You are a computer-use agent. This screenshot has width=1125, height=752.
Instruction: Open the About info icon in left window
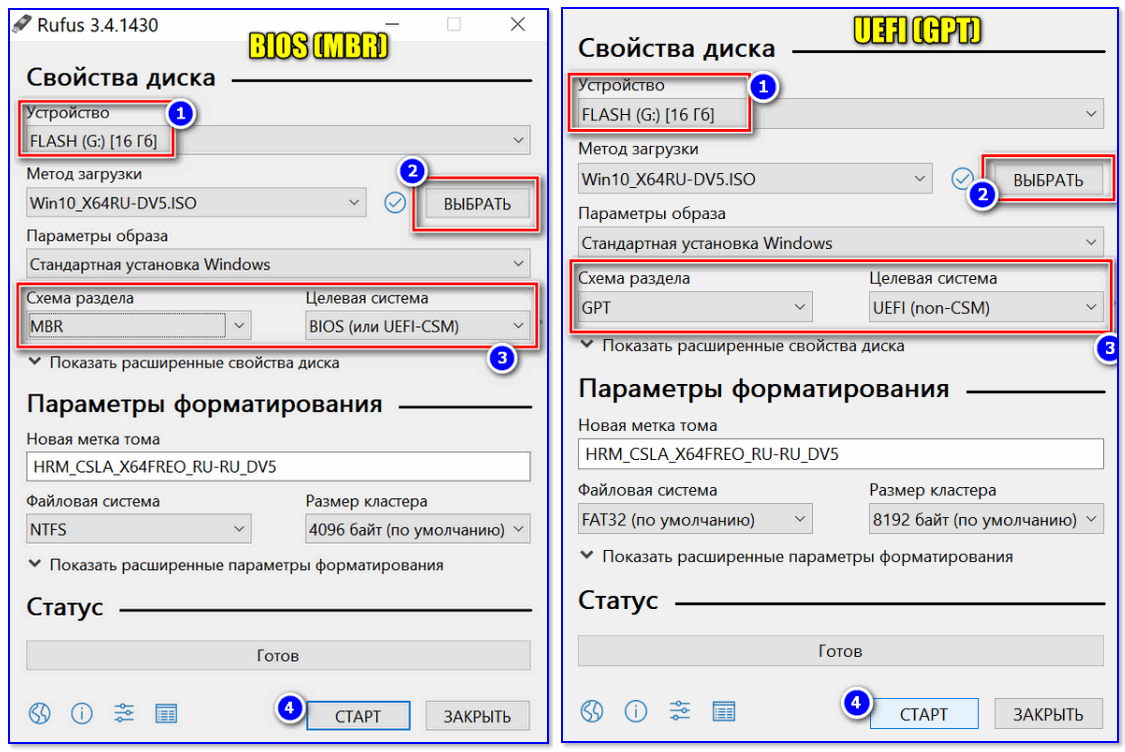pyautogui.click(x=82, y=713)
